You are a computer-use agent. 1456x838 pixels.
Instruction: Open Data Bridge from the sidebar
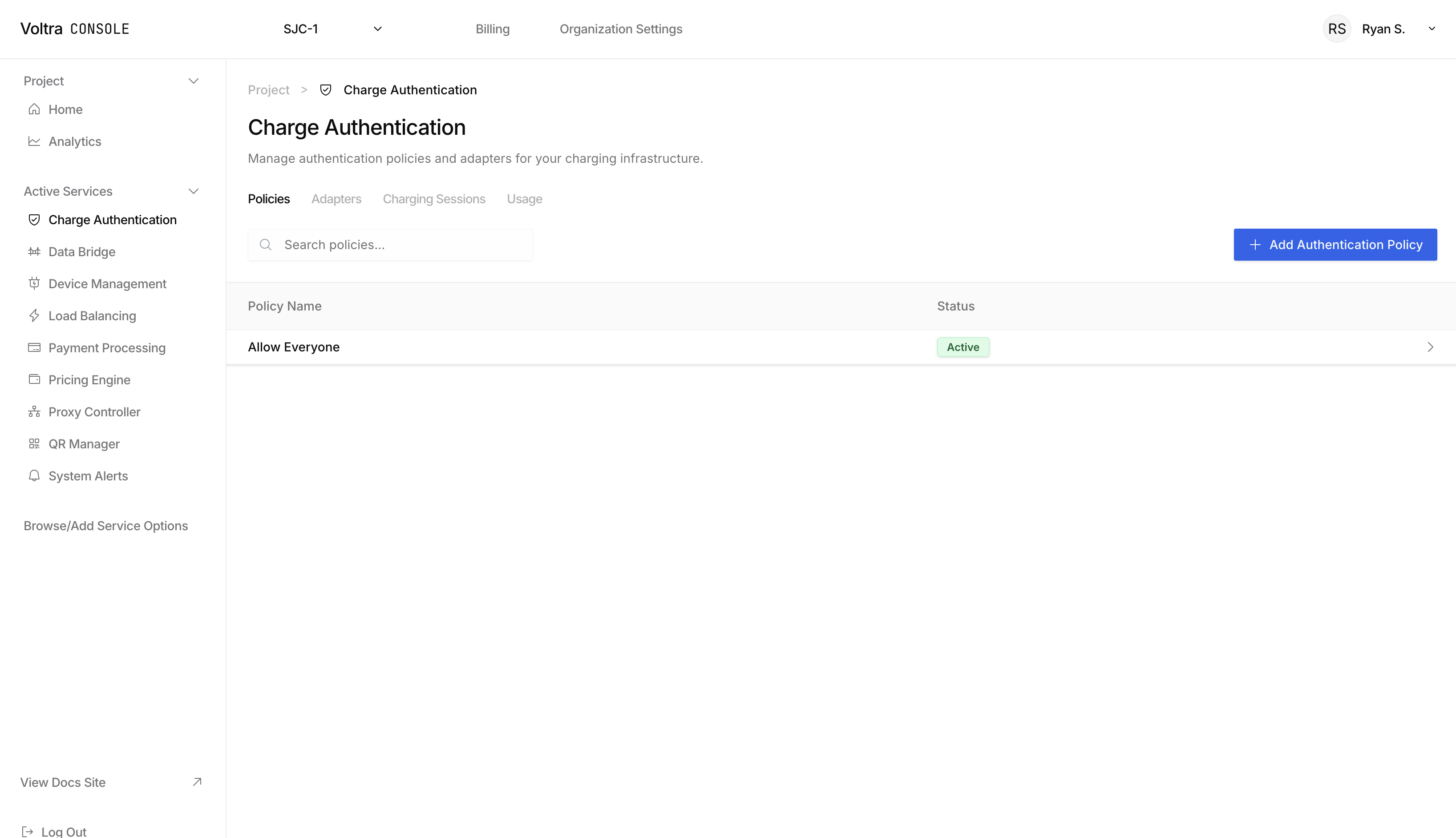[82, 251]
